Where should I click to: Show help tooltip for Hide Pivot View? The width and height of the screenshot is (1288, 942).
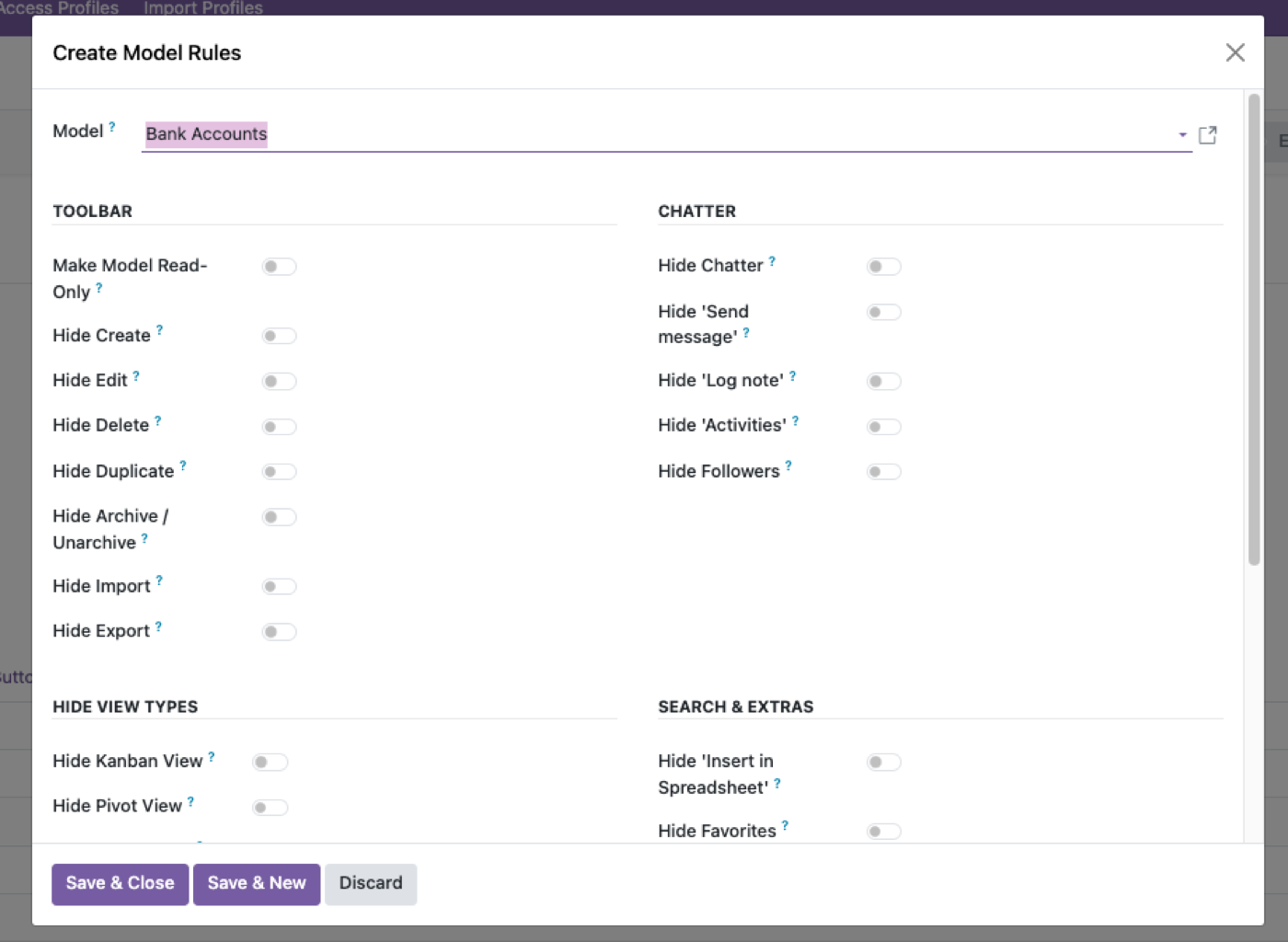click(190, 801)
